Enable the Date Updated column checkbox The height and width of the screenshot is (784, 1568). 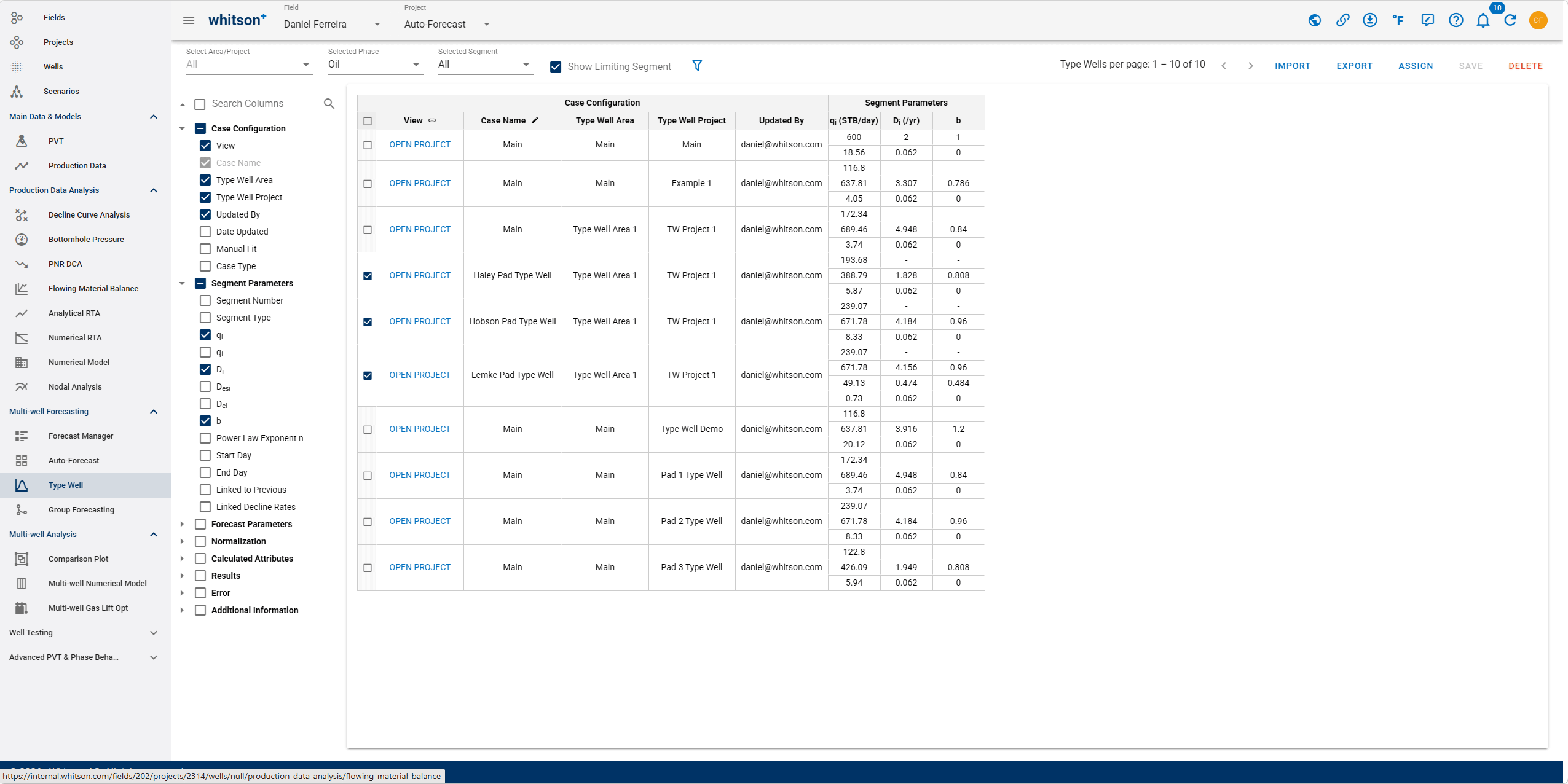coord(205,232)
